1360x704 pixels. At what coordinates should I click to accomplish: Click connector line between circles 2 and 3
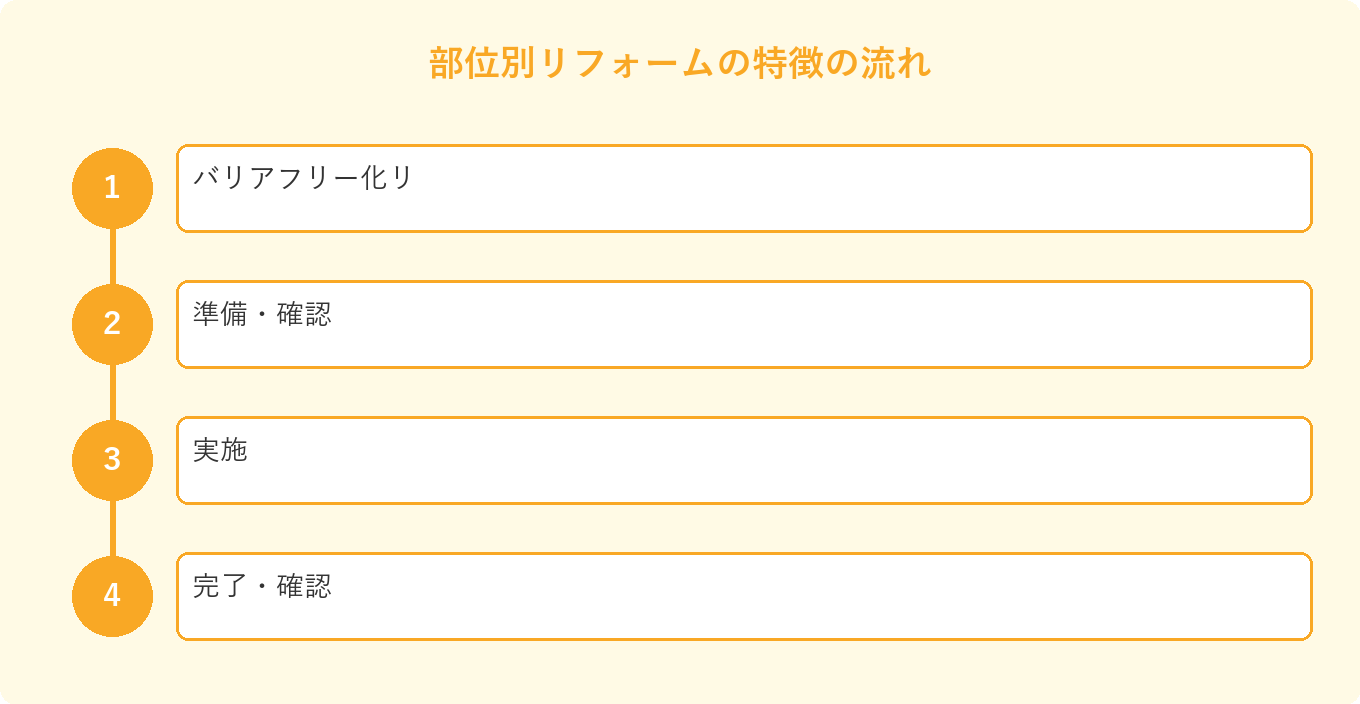[112, 392]
